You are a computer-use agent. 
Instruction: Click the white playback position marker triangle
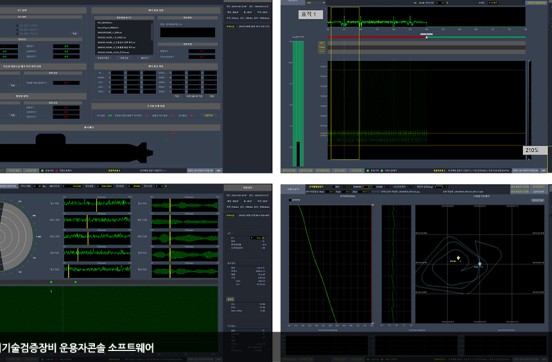coord(426,37)
